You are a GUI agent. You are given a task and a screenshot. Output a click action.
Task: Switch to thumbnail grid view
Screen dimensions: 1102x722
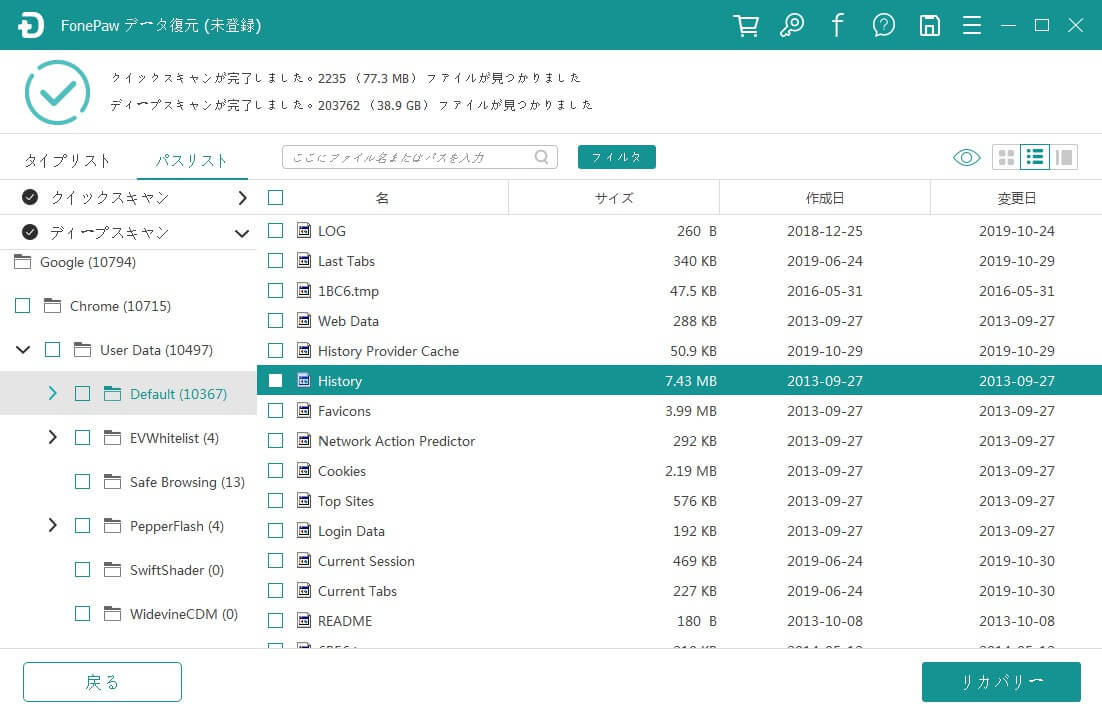1006,157
